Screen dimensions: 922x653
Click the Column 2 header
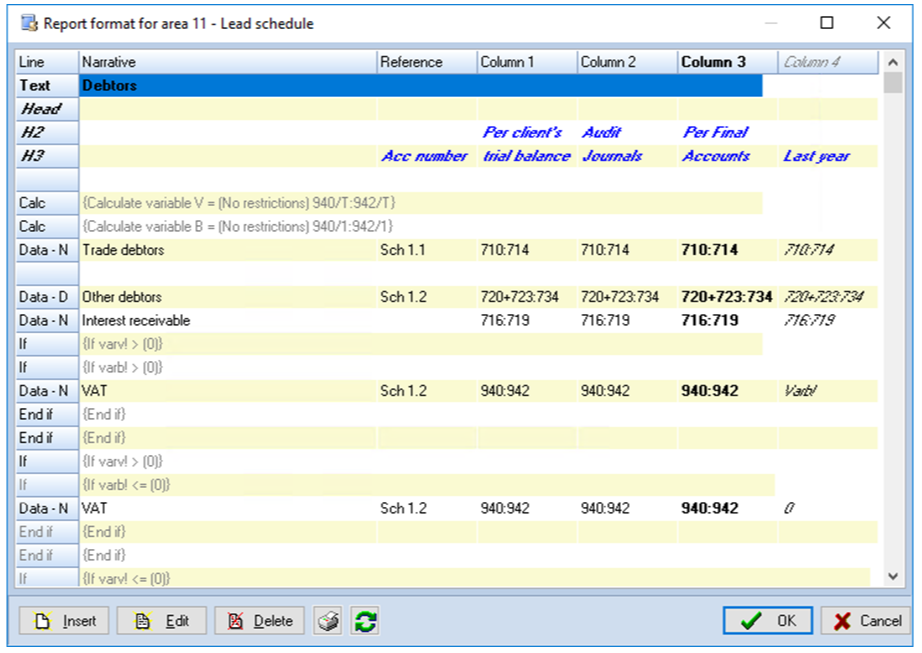click(627, 62)
